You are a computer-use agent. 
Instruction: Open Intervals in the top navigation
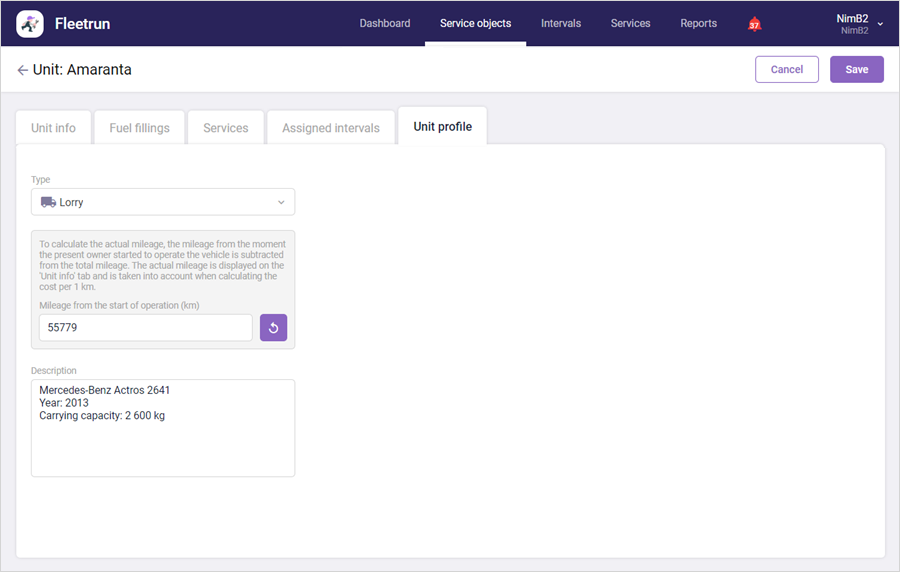pyautogui.click(x=561, y=24)
